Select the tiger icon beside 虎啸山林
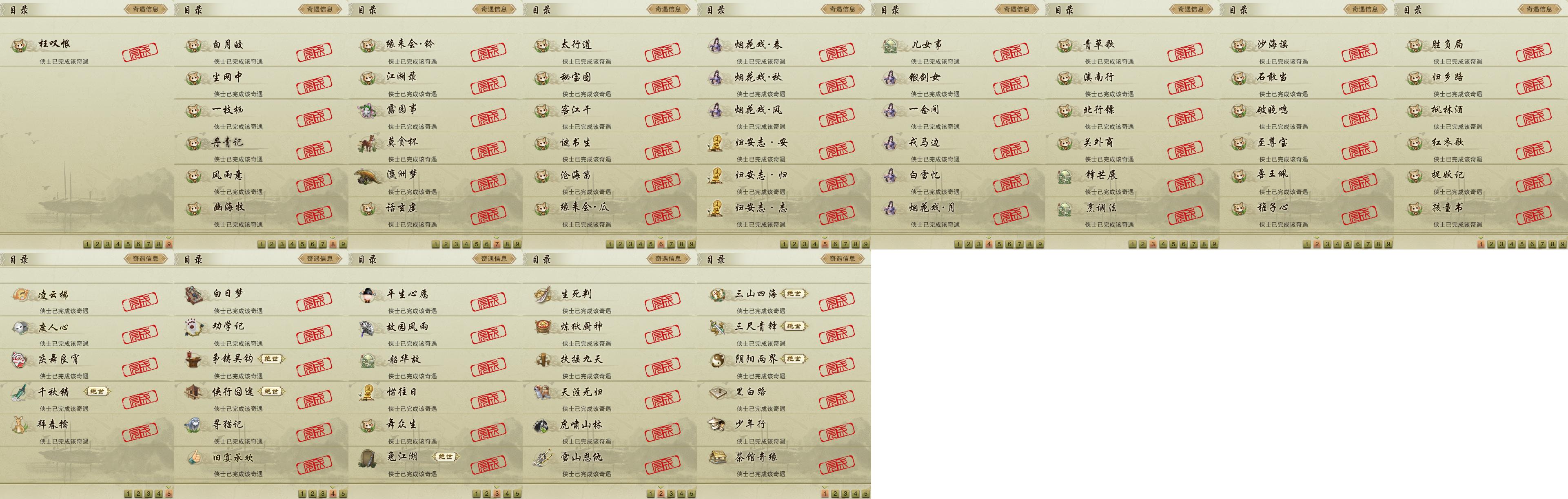This screenshot has height=499, width=1568. pyautogui.click(x=542, y=425)
